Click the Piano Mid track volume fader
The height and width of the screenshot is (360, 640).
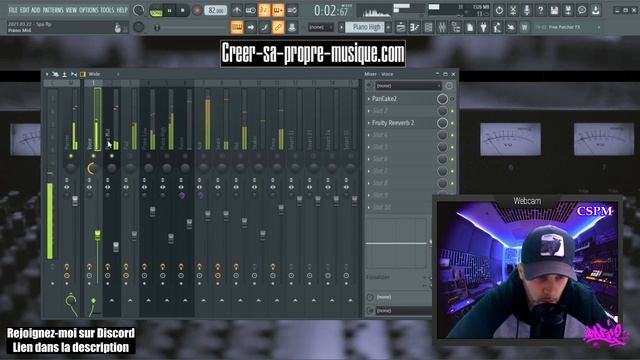point(116,247)
